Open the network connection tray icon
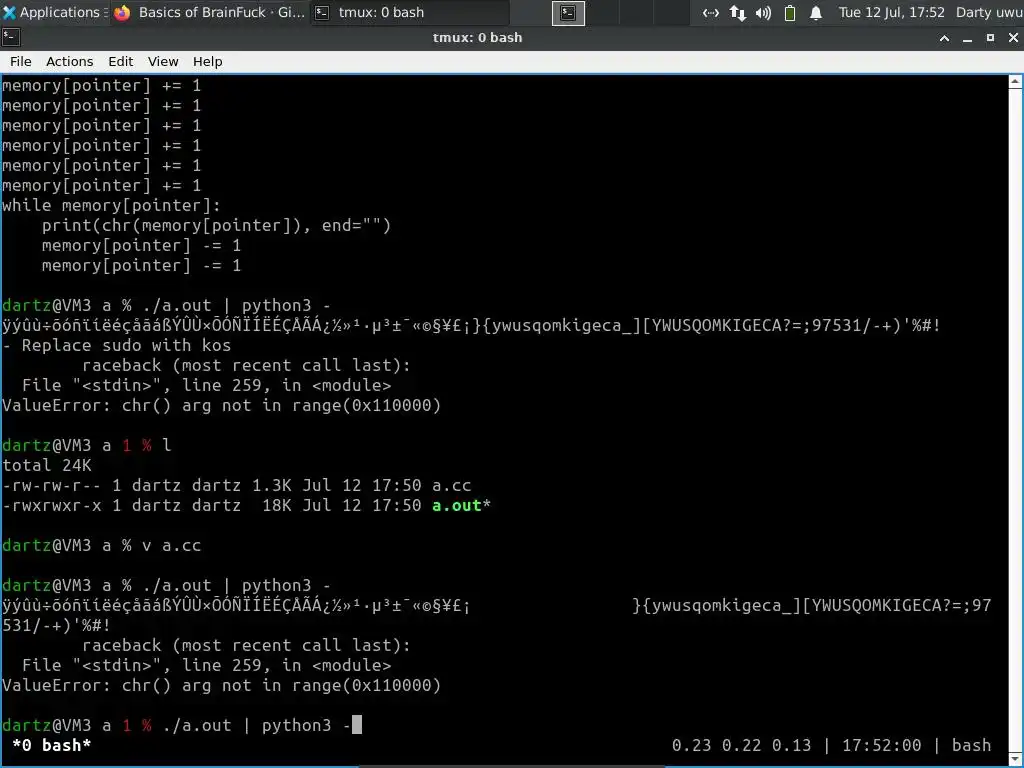 [x=711, y=12]
